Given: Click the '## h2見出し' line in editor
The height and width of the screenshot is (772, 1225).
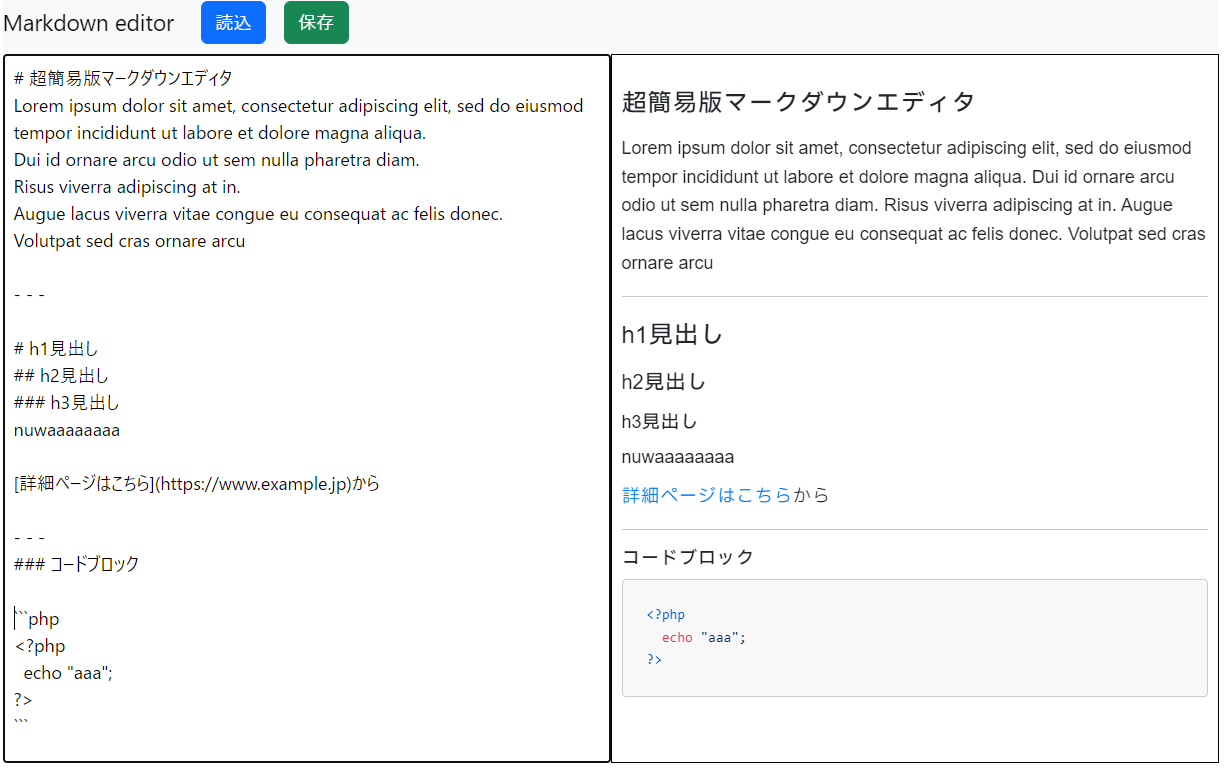Looking at the screenshot, I should (61, 376).
